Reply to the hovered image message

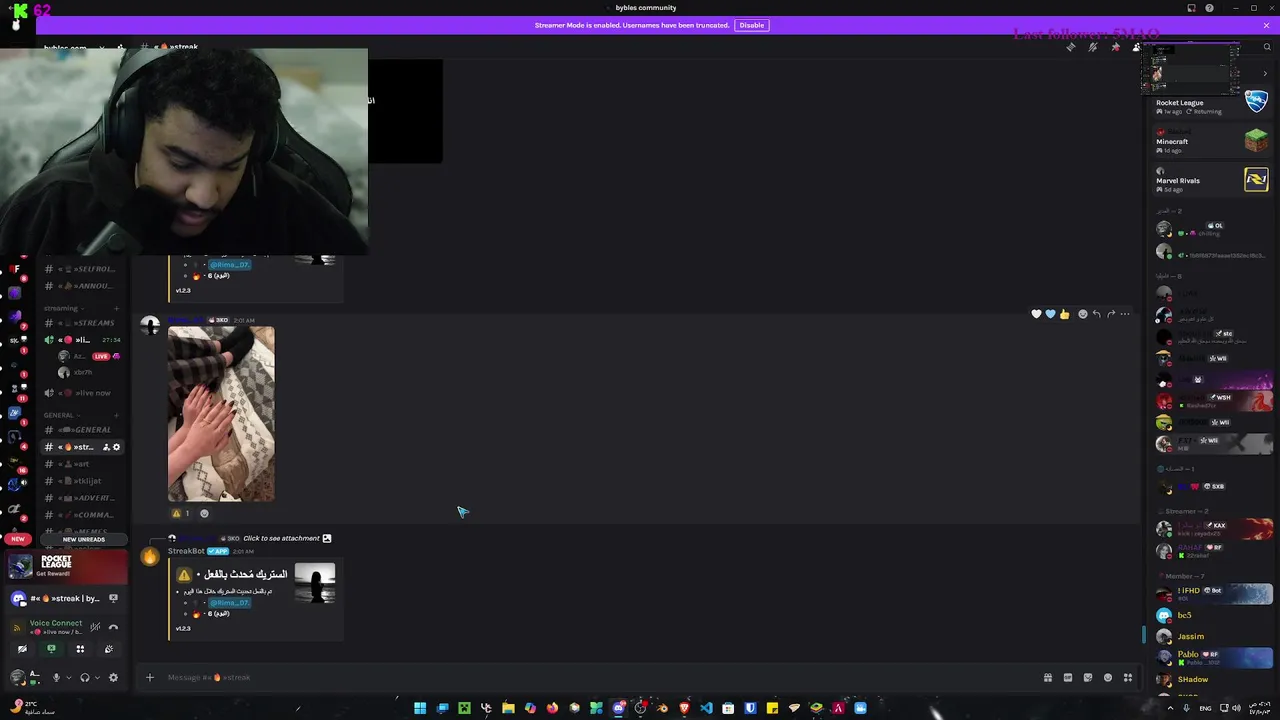tap(1096, 314)
